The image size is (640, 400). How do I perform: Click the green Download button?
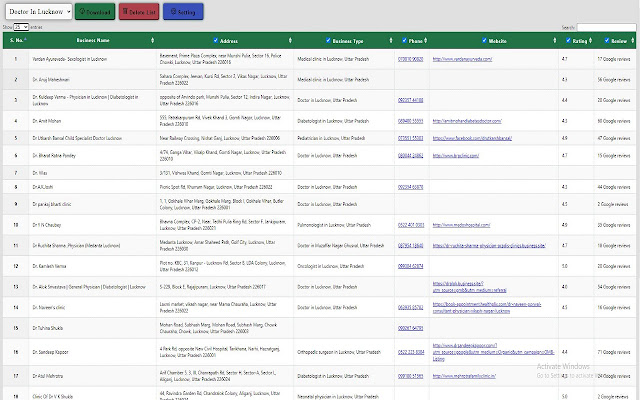[95, 12]
